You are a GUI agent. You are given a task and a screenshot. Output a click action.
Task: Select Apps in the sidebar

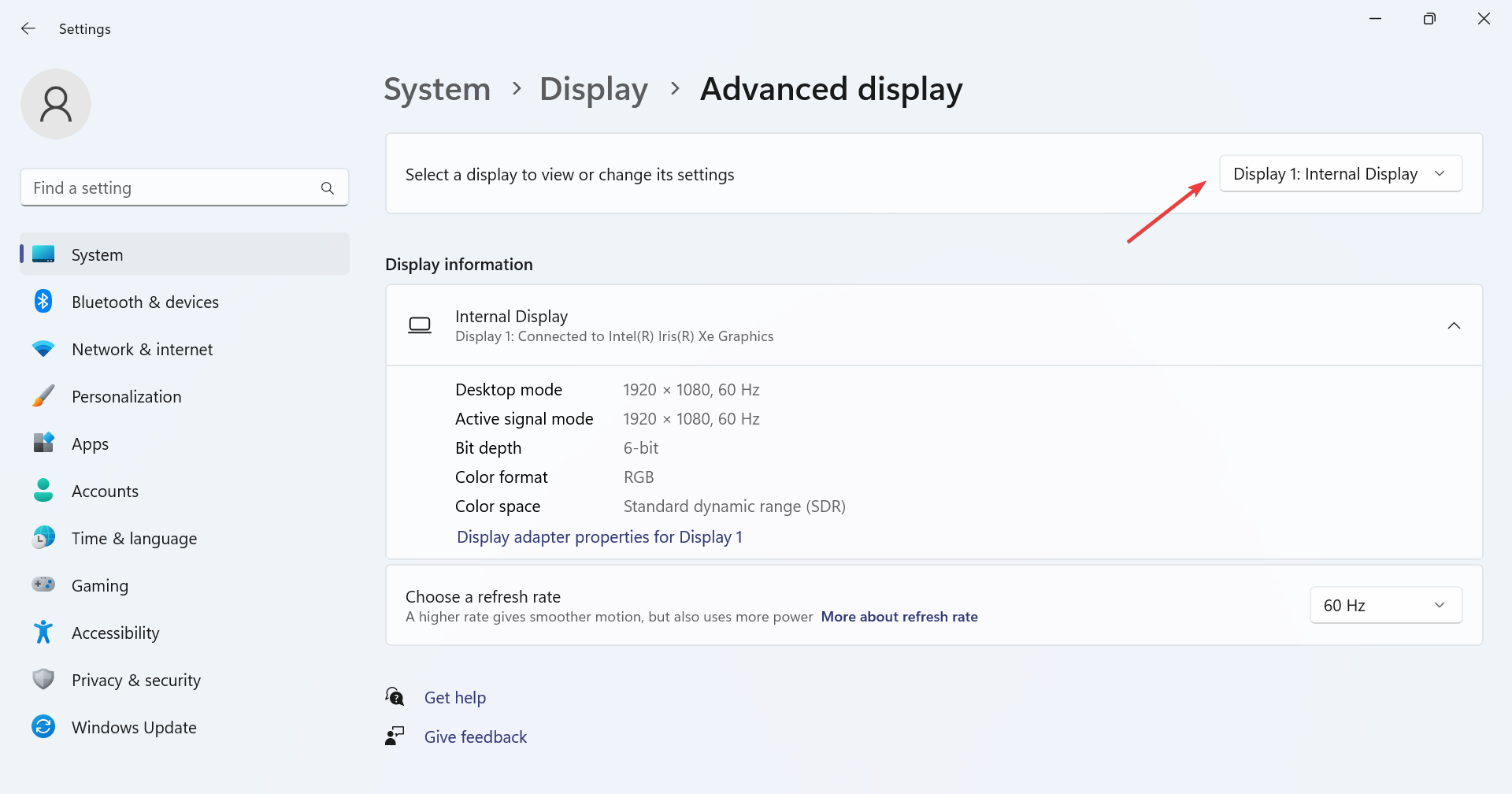click(x=91, y=444)
